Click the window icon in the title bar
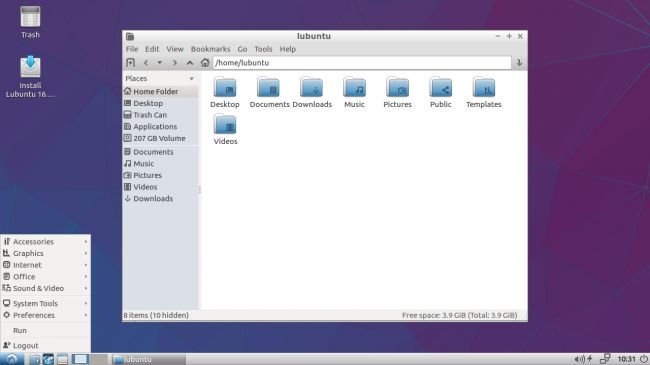This screenshot has width=650, height=365. pyautogui.click(x=130, y=36)
